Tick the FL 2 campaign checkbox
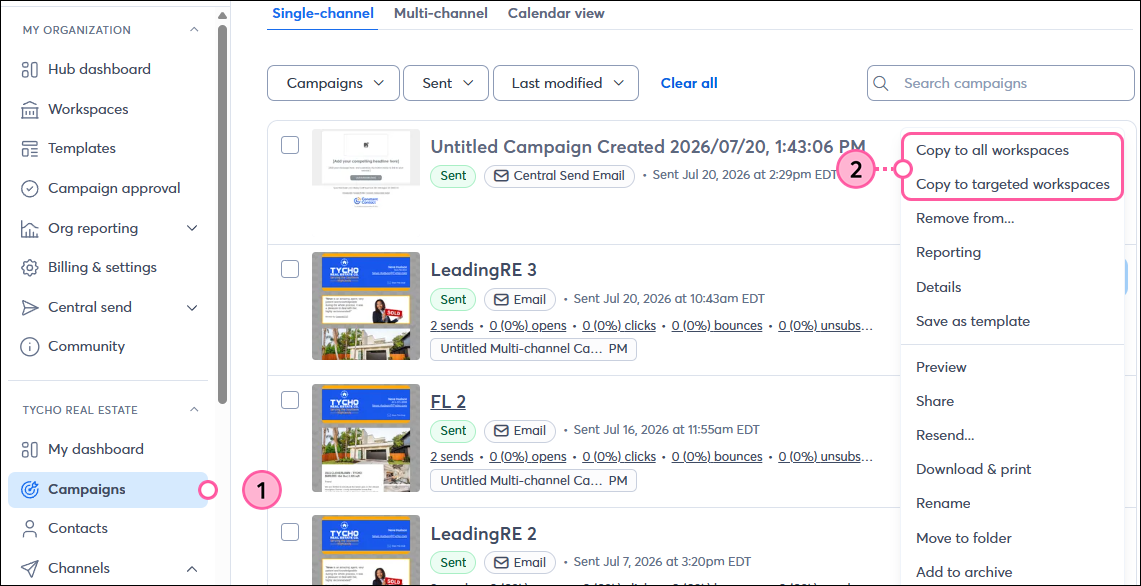1141x586 pixels. tap(290, 400)
